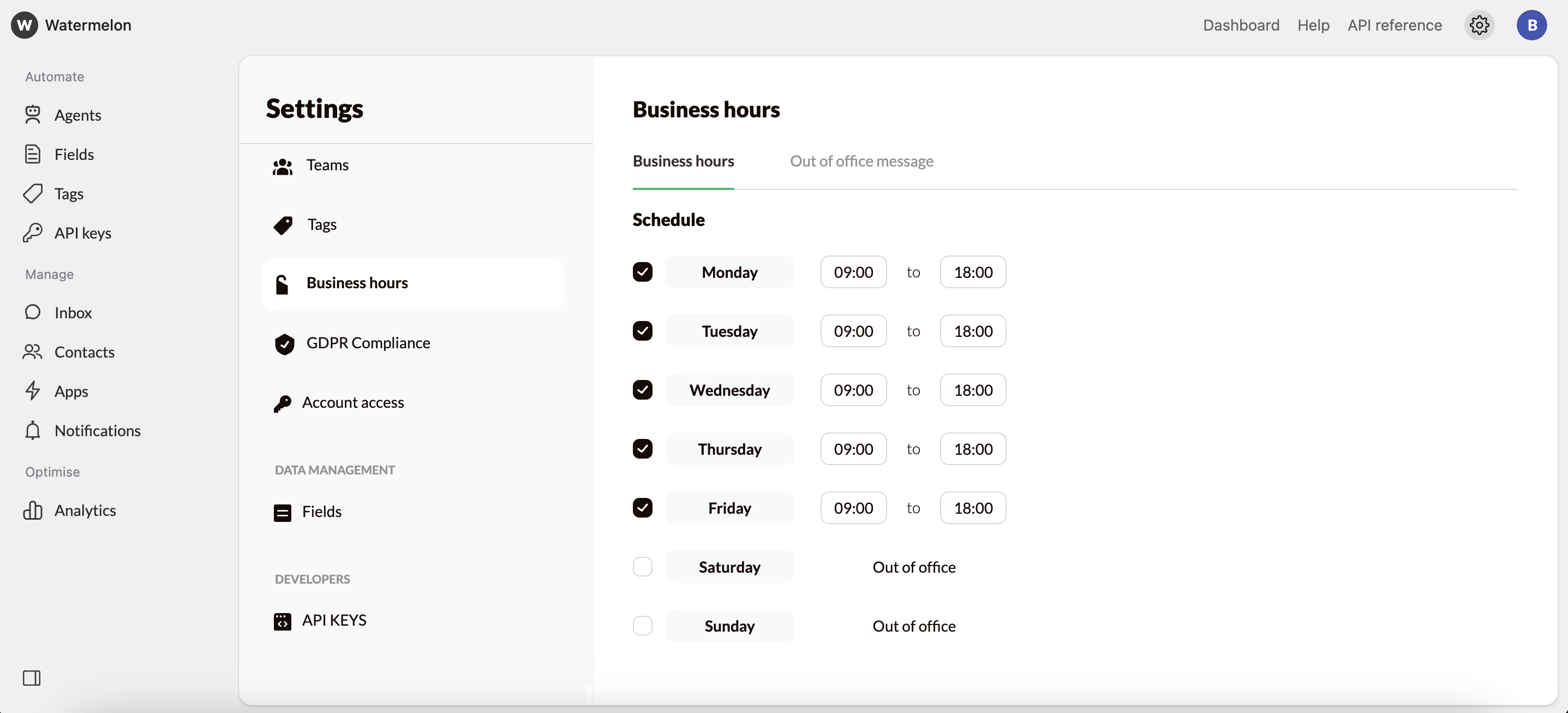Click the GDPR Compliance shield icon

click(284, 344)
